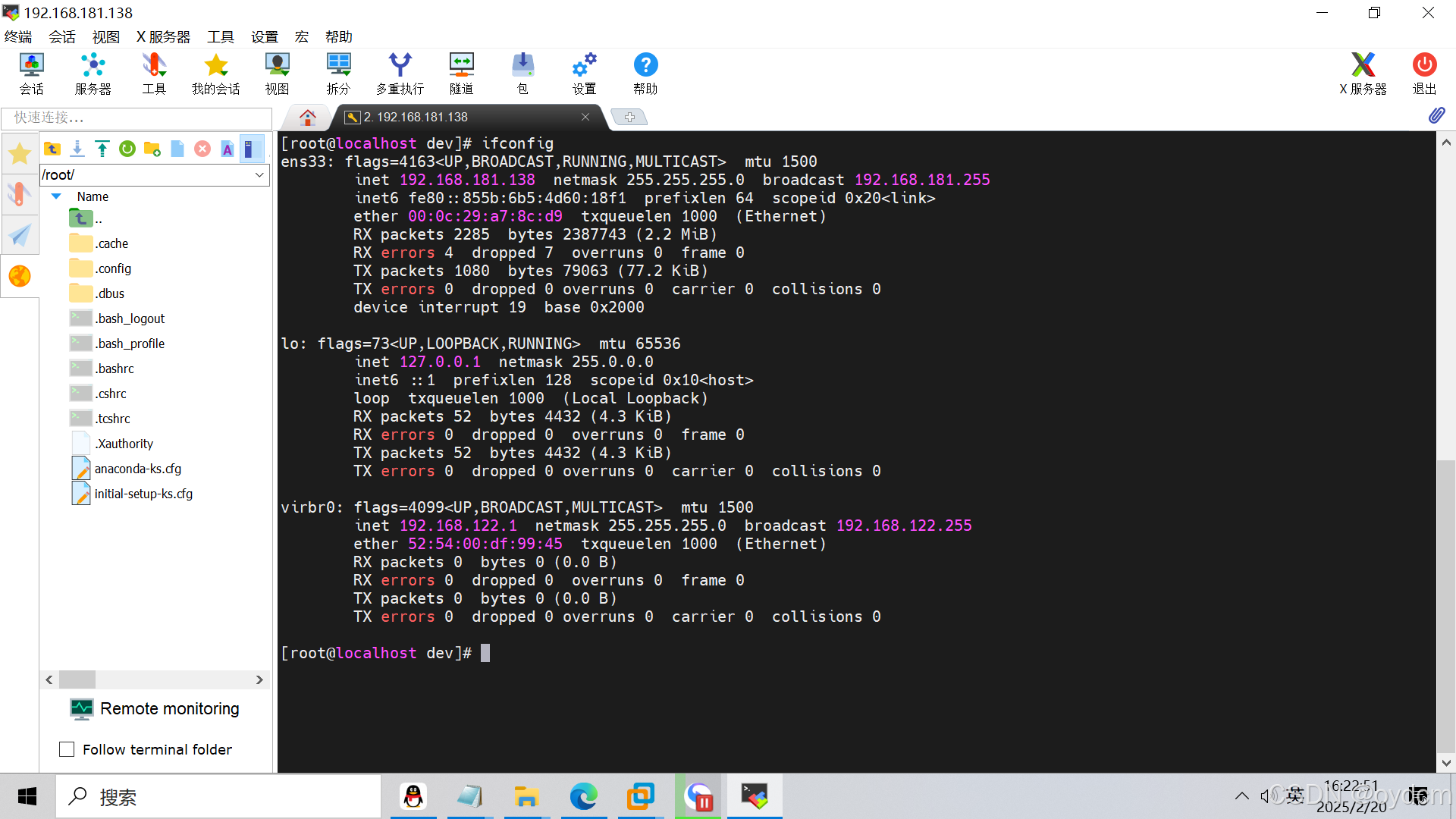Click the Remote monitoring button
This screenshot has width=1456, height=819.
click(x=155, y=708)
